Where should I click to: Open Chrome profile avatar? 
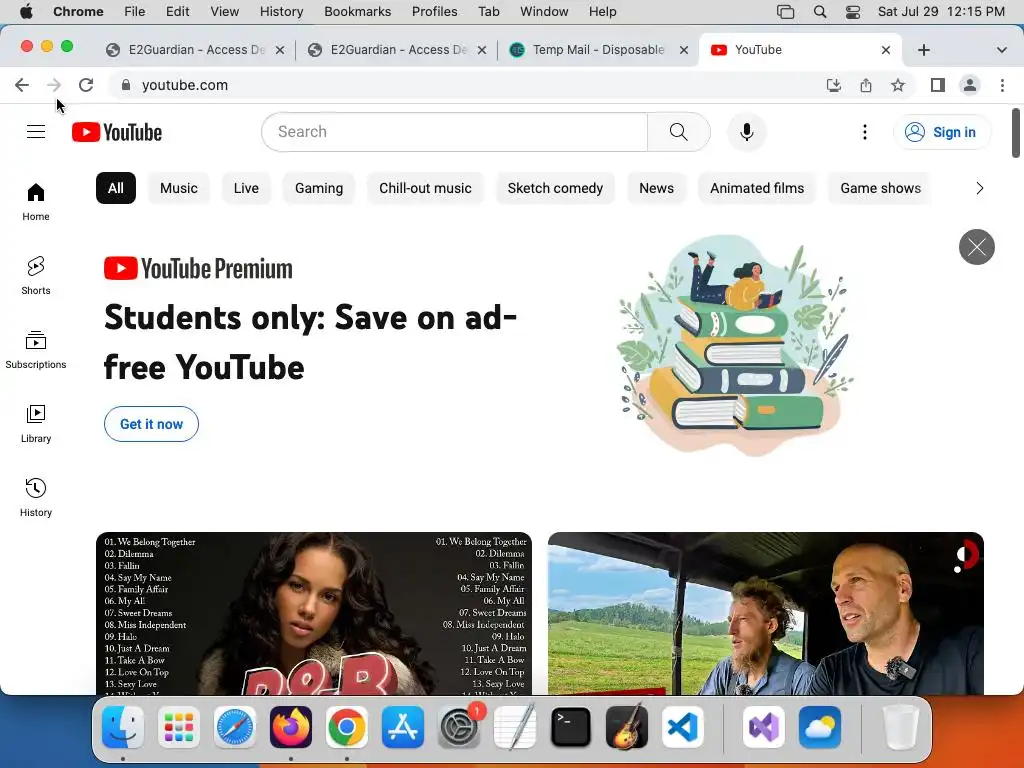970,85
